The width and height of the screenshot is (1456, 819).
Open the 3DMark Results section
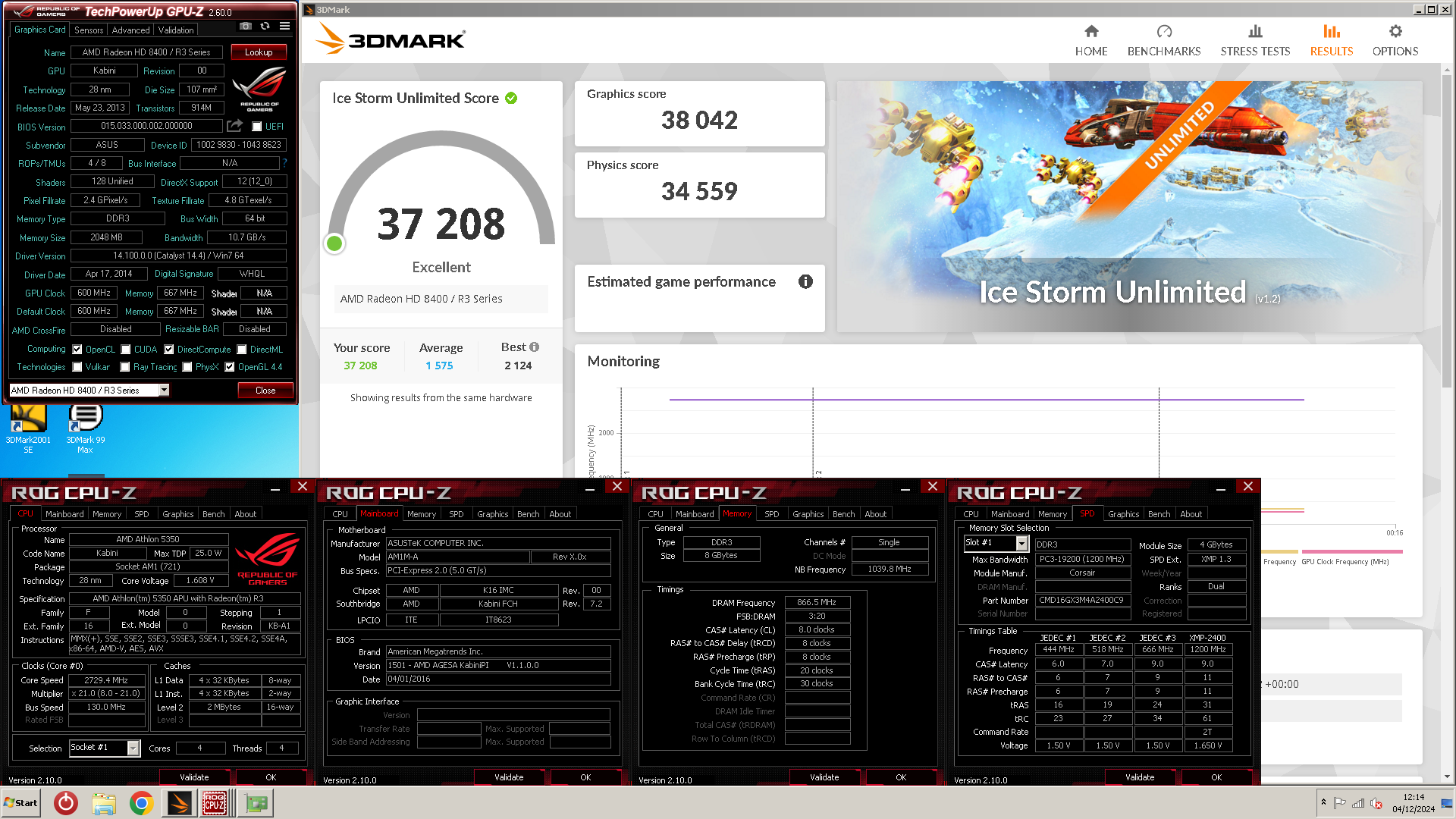pos(1332,40)
